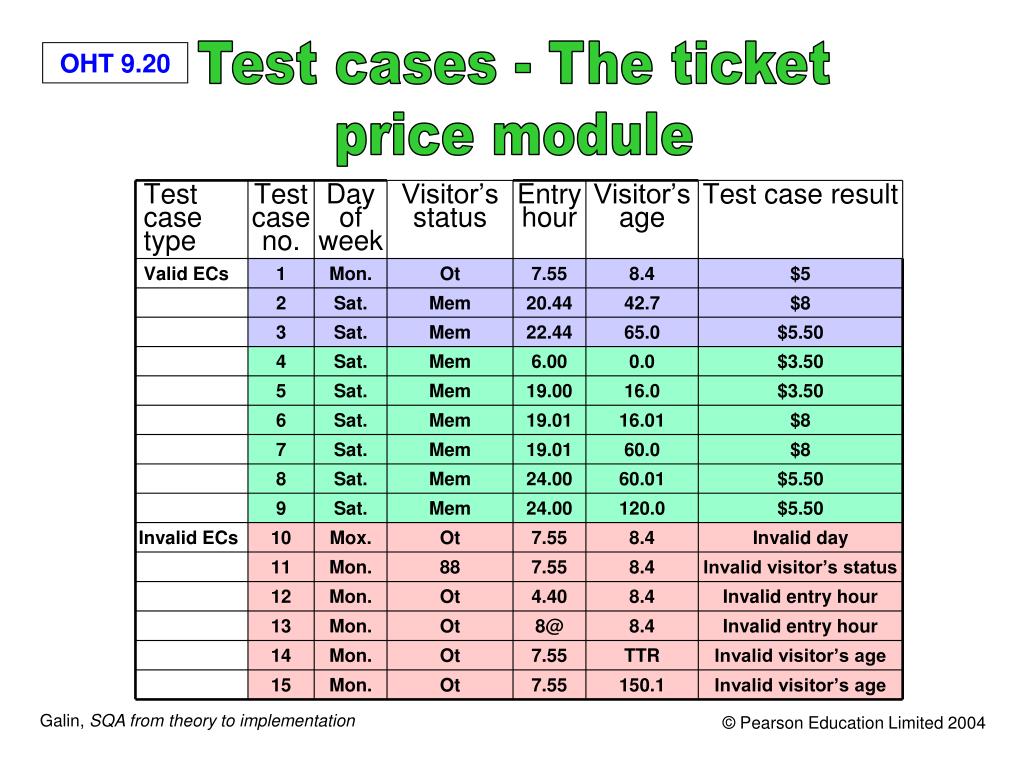Select the entry hour cell "8@"
Viewport: 1024px width, 768px height.
(x=549, y=626)
